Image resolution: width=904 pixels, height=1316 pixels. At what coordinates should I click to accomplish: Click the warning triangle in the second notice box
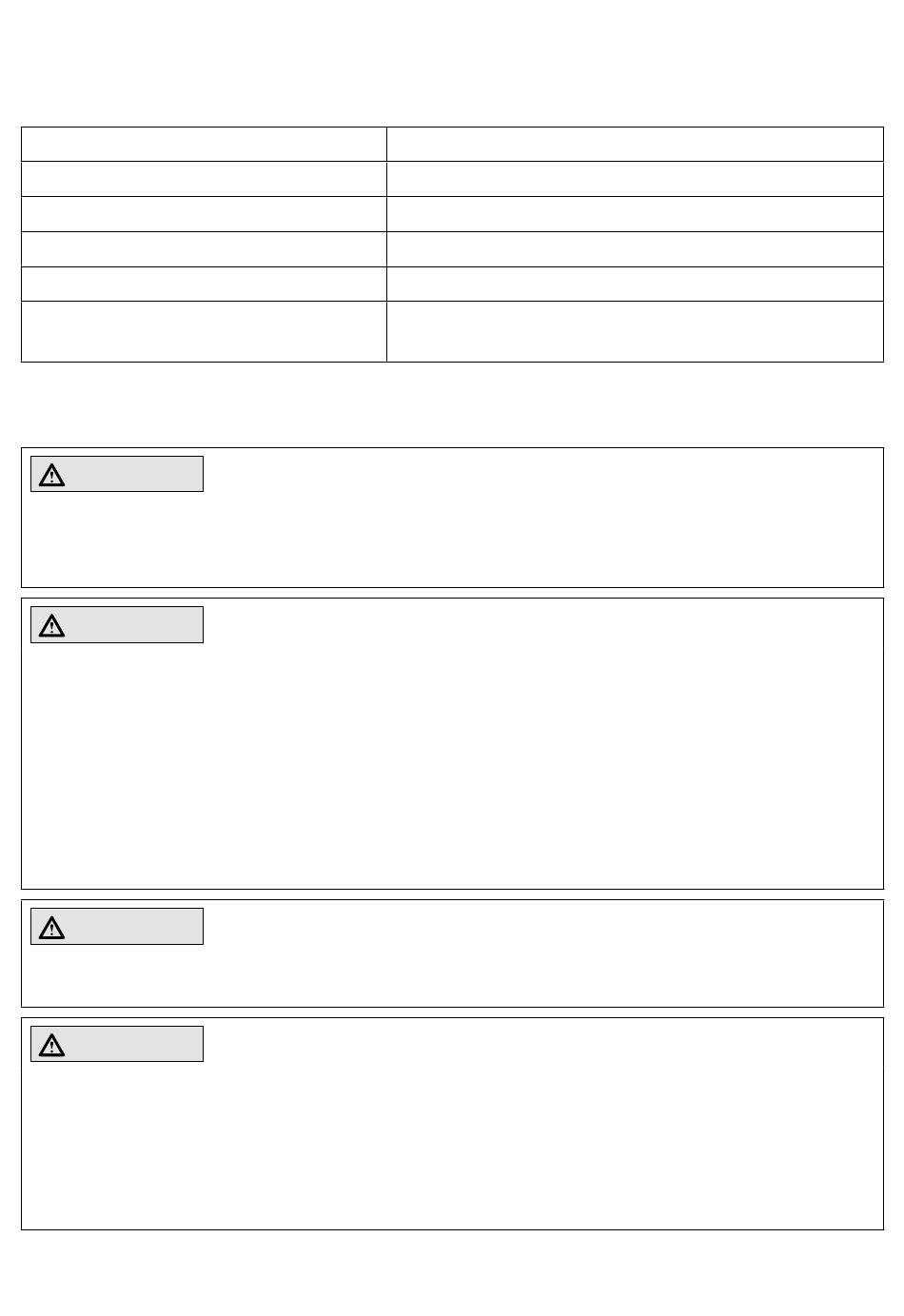click(x=51, y=625)
